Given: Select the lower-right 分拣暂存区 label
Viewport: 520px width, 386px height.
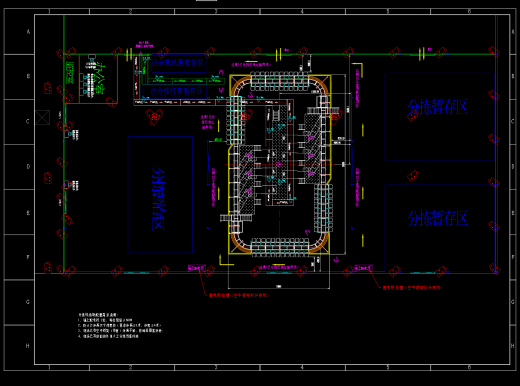Looking at the screenshot, I should coord(437,219).
